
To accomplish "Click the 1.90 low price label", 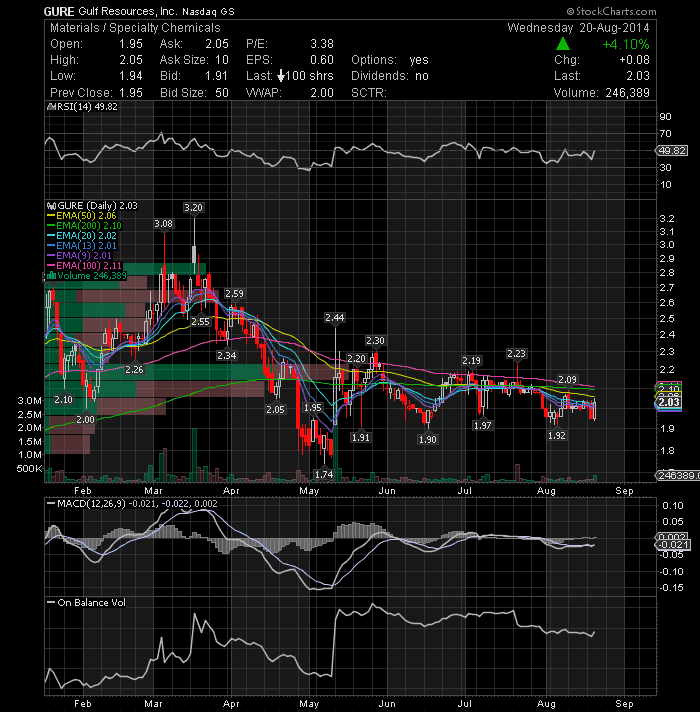I will click(x=428, y=440).
